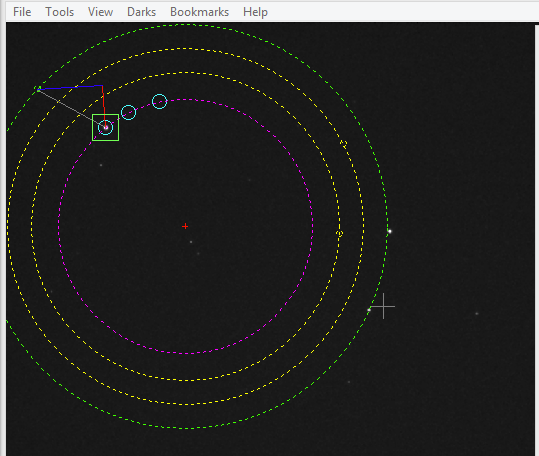This screenshot has height=456, width=539.
Task: Select the rightmost cyan circle on magenta ring
Action: [160, 101]
